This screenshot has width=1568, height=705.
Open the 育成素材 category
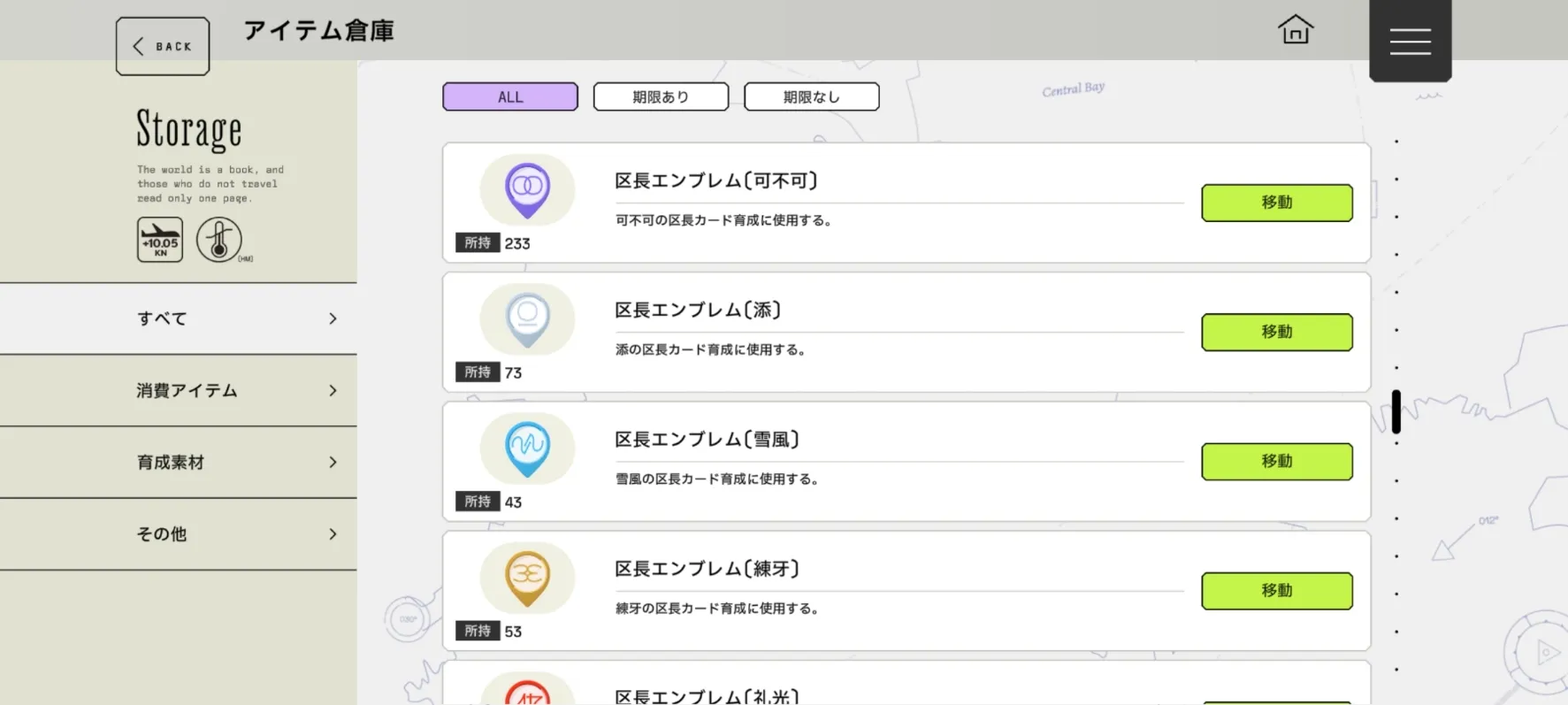click(179, 462)
